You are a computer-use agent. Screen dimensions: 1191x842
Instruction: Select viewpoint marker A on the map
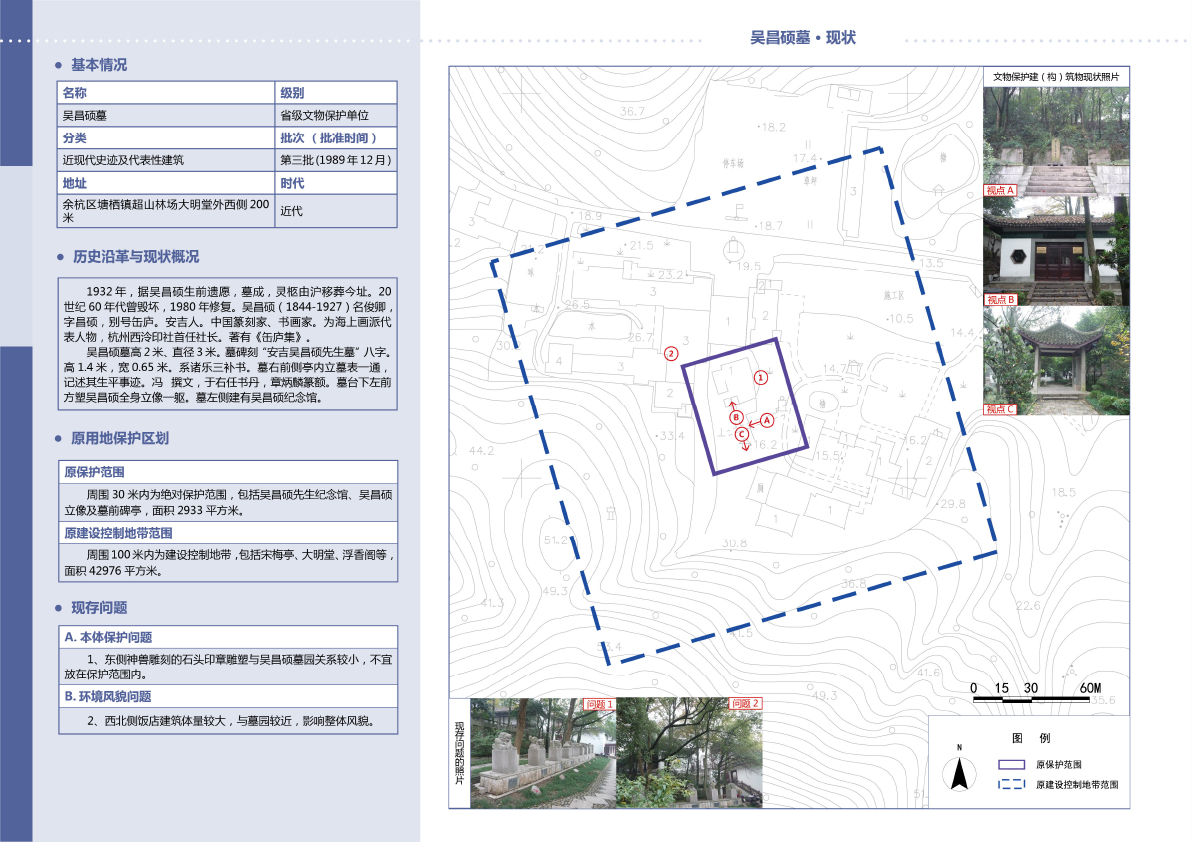pos(766,421)
